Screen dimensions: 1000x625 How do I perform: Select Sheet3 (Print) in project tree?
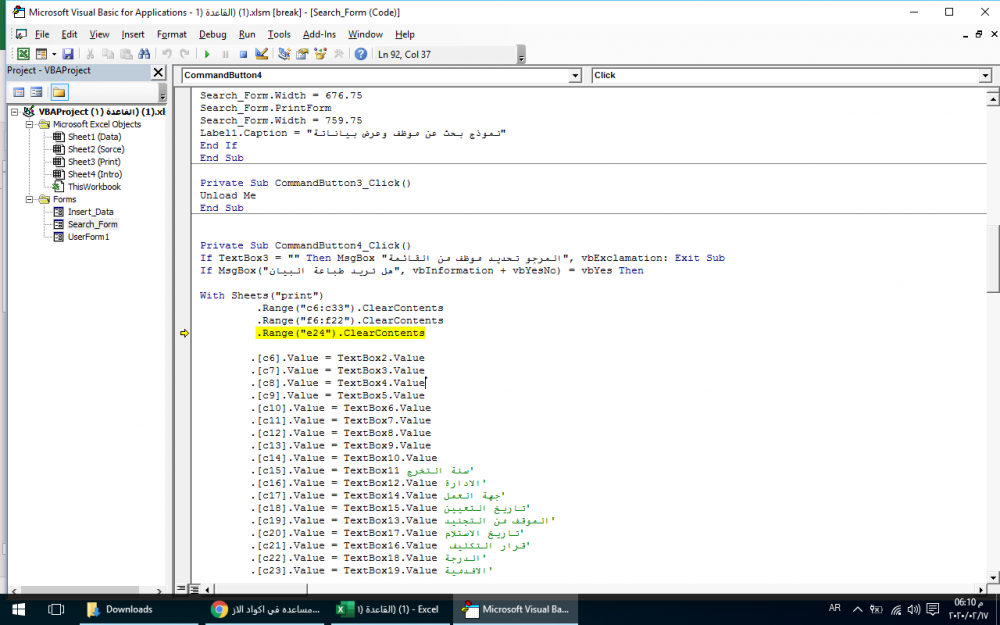click(x=94, y=162)
